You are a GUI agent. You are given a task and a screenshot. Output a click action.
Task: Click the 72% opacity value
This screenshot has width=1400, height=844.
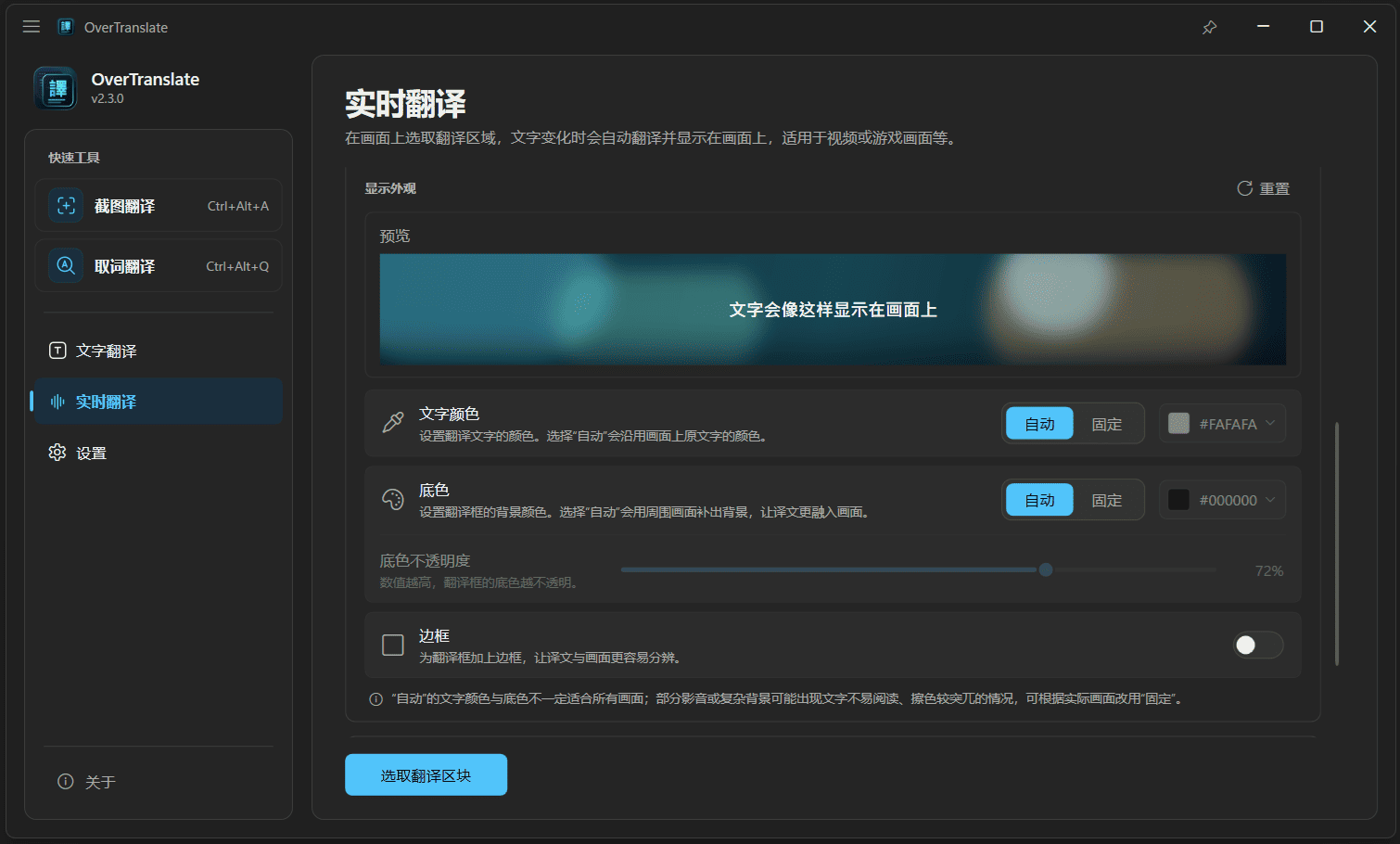pyautogui.click(x=1268, y=570)
